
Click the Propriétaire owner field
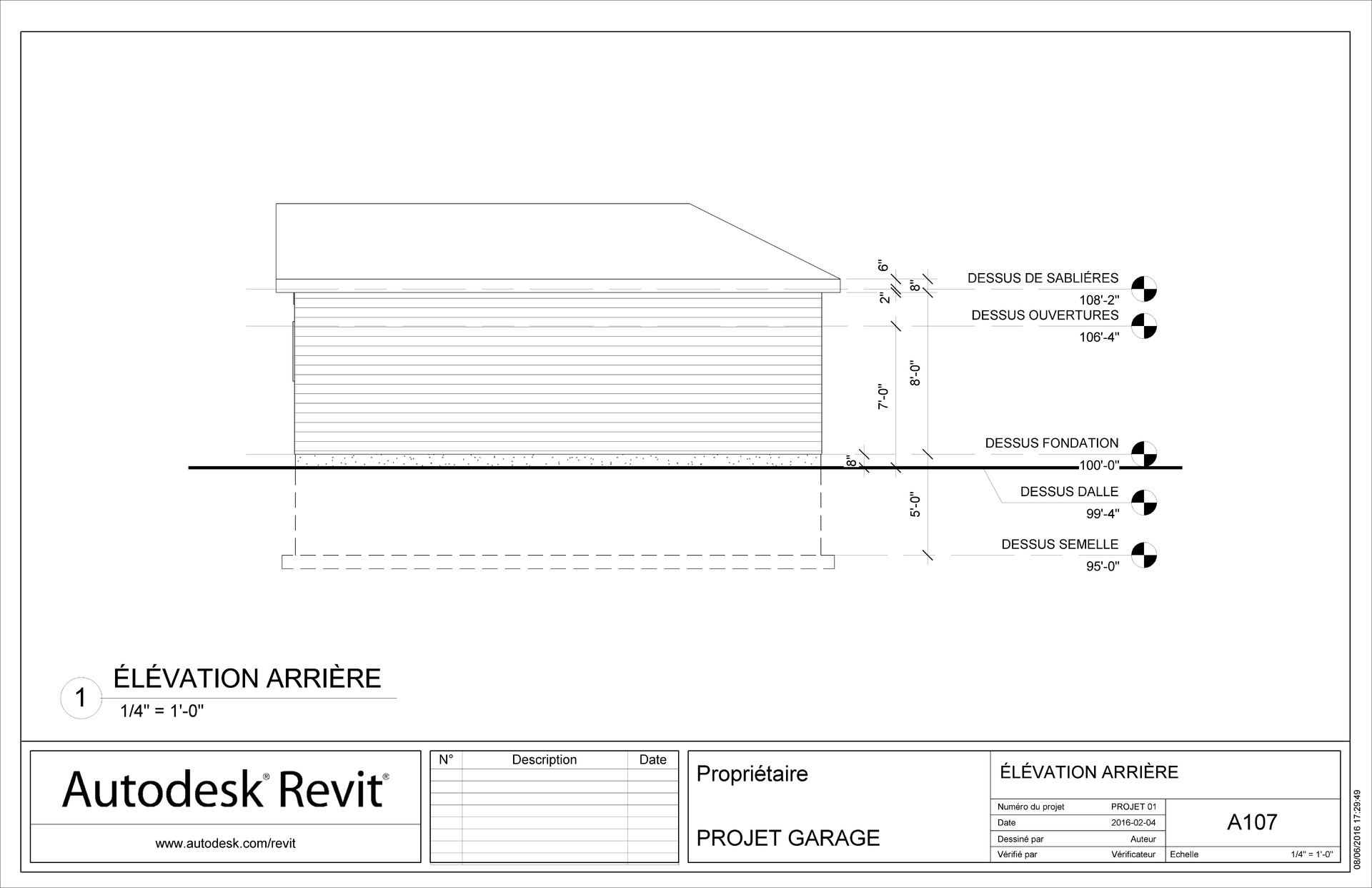752,774
